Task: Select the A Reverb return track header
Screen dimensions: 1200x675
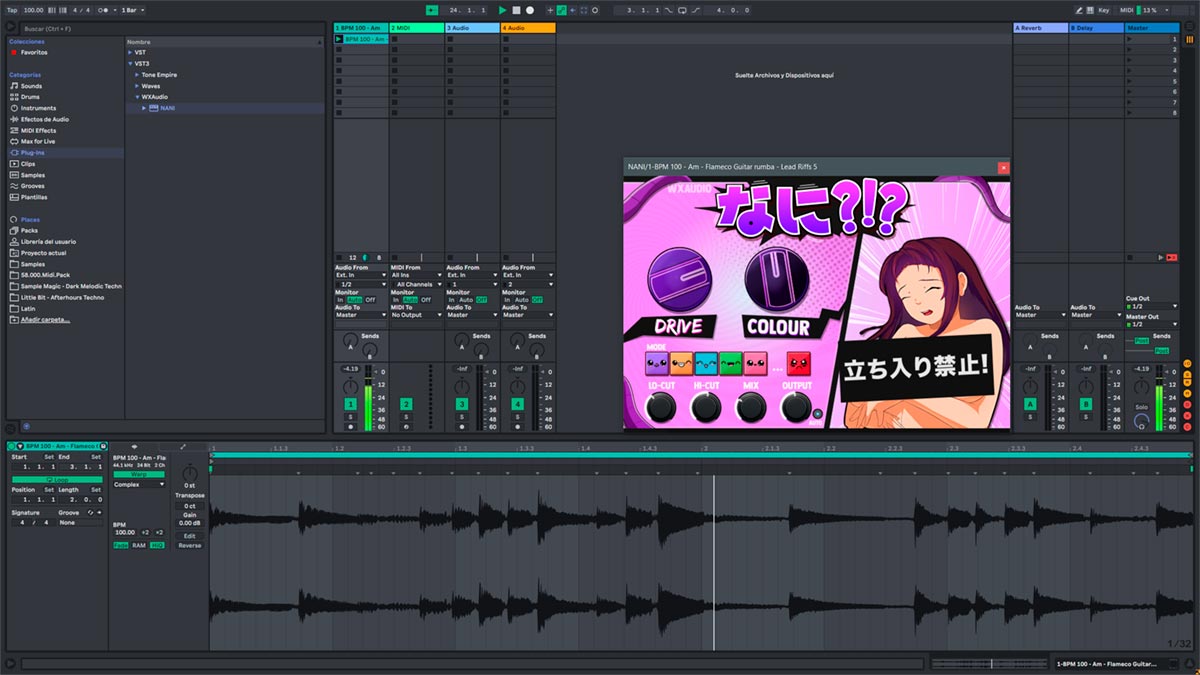Action: [1040, 28]
